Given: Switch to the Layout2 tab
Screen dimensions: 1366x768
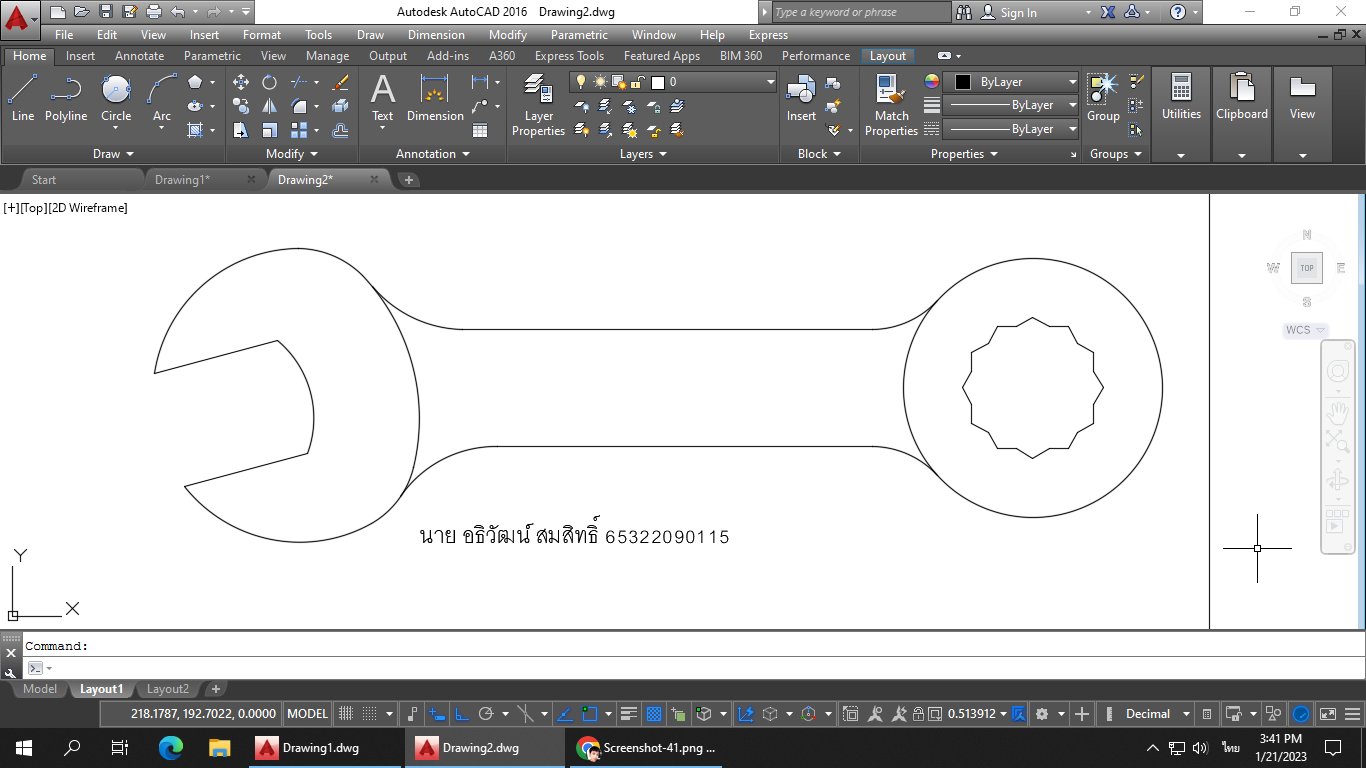Looking at the screenshot, I should pos(168,689).
